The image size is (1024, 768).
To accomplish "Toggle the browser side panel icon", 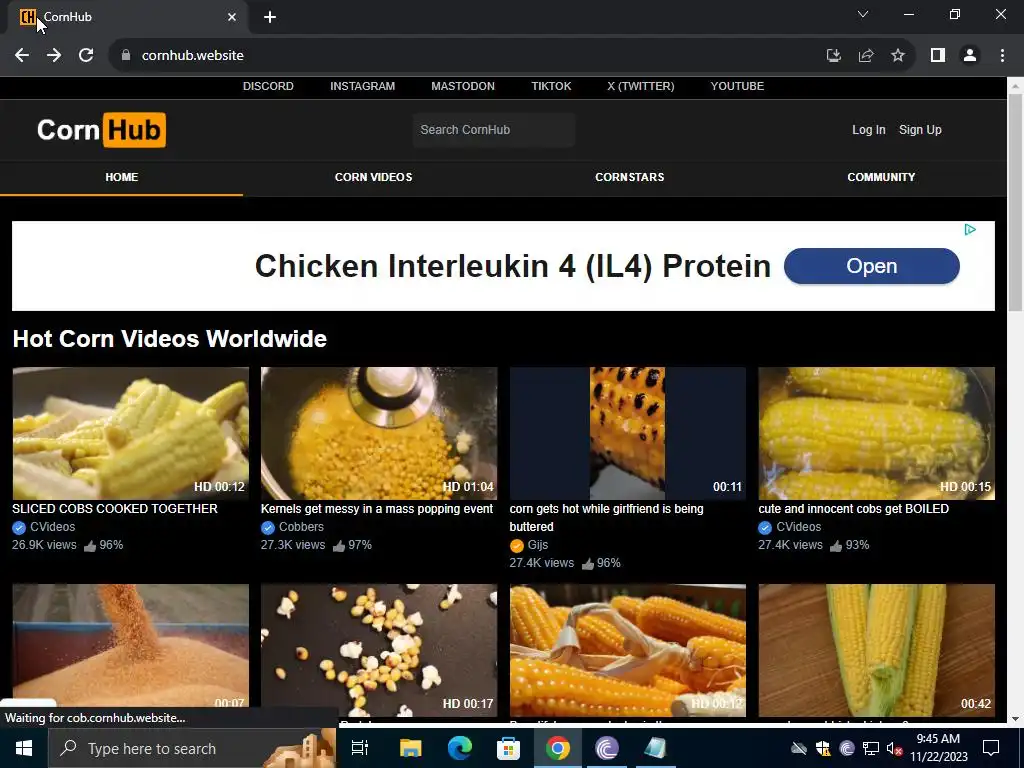I will (x=938, y=56).
